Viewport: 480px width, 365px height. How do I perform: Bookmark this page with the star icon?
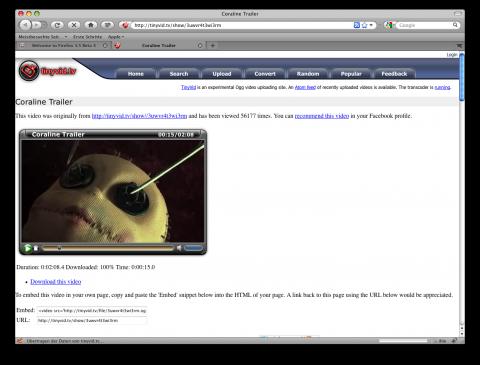coord(364,25)
